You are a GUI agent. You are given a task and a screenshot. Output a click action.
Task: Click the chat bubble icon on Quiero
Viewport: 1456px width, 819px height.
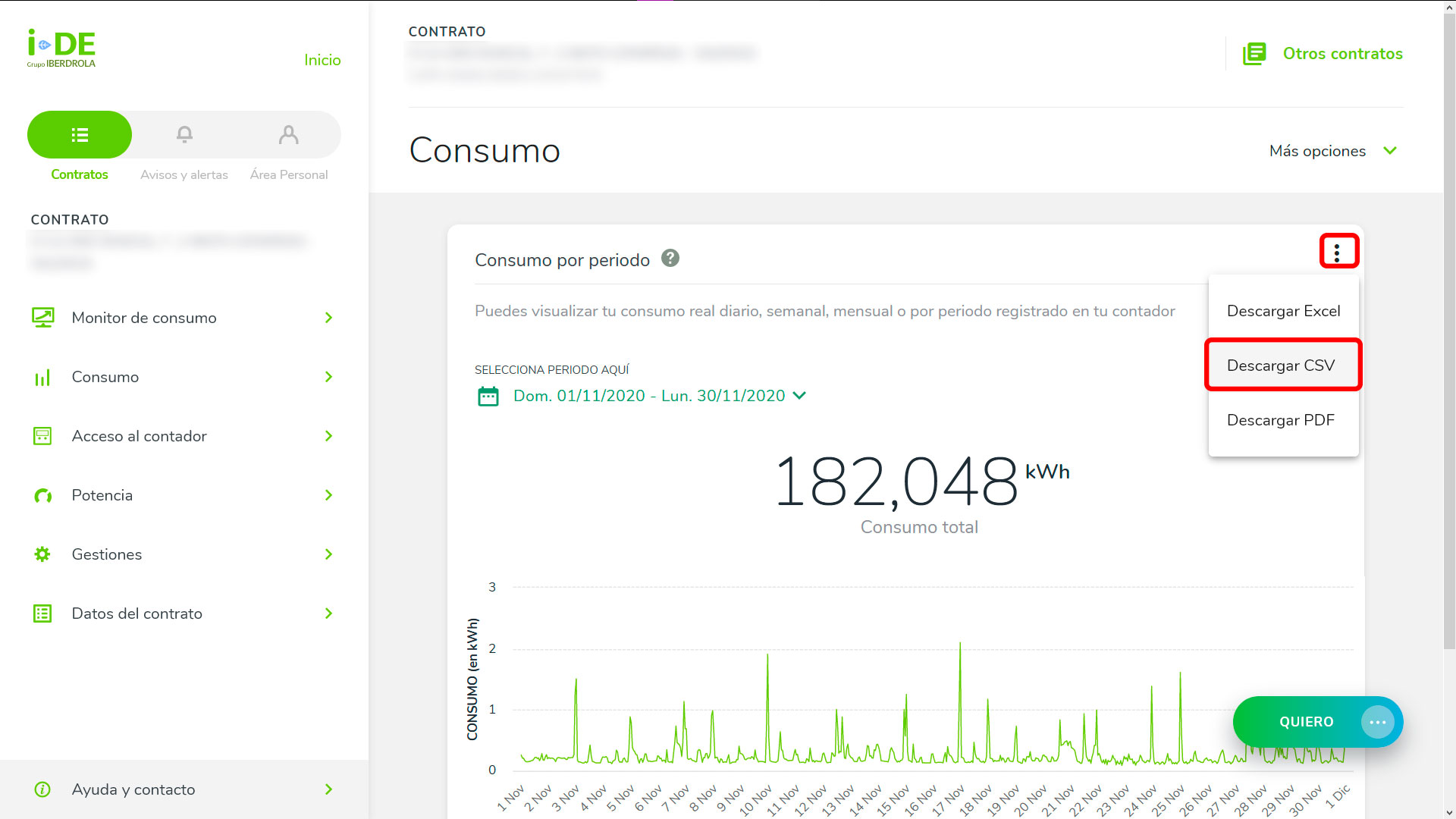[1377, 722]
